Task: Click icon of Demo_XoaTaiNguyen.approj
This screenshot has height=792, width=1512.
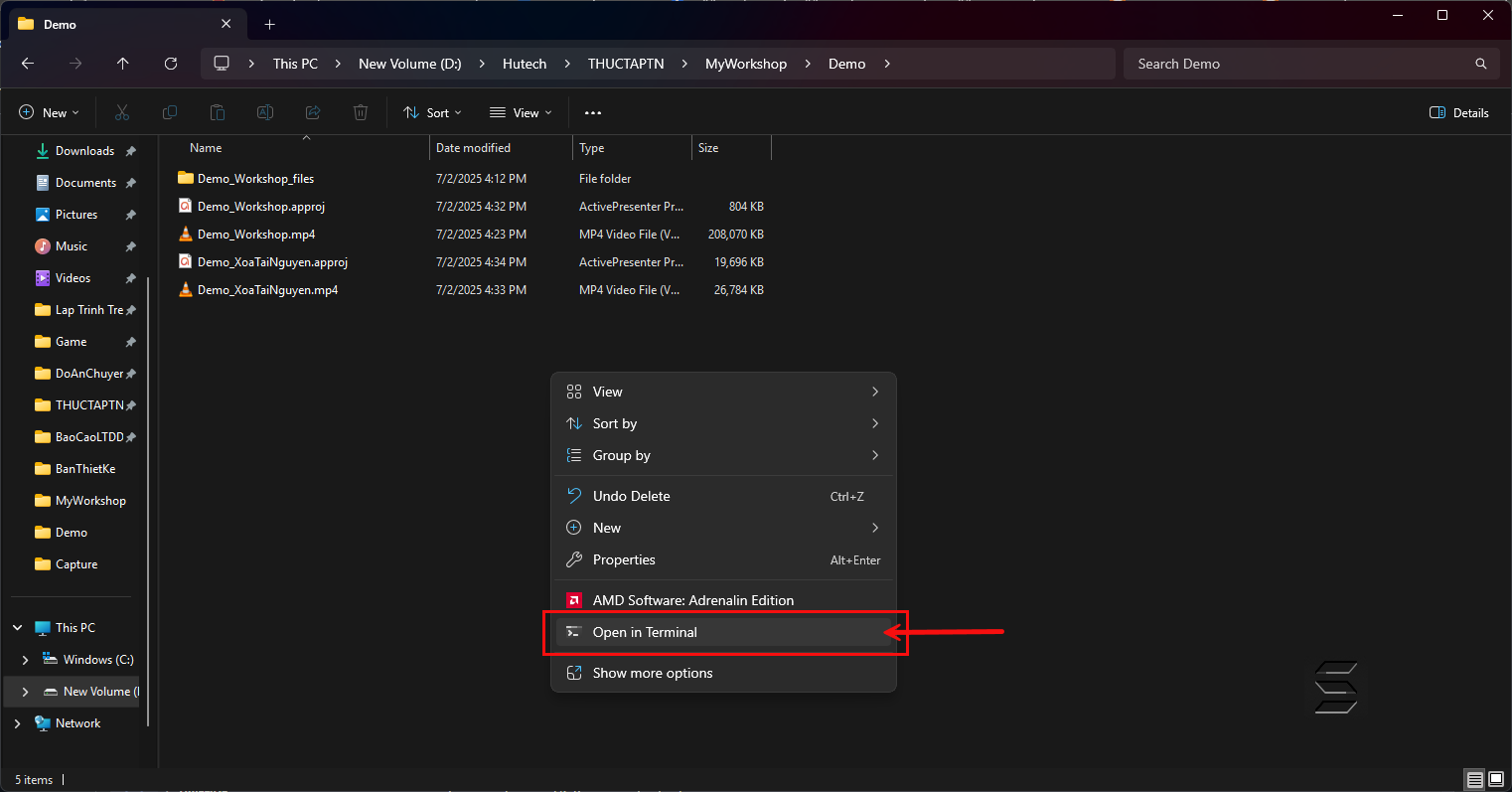Action: 185,262
